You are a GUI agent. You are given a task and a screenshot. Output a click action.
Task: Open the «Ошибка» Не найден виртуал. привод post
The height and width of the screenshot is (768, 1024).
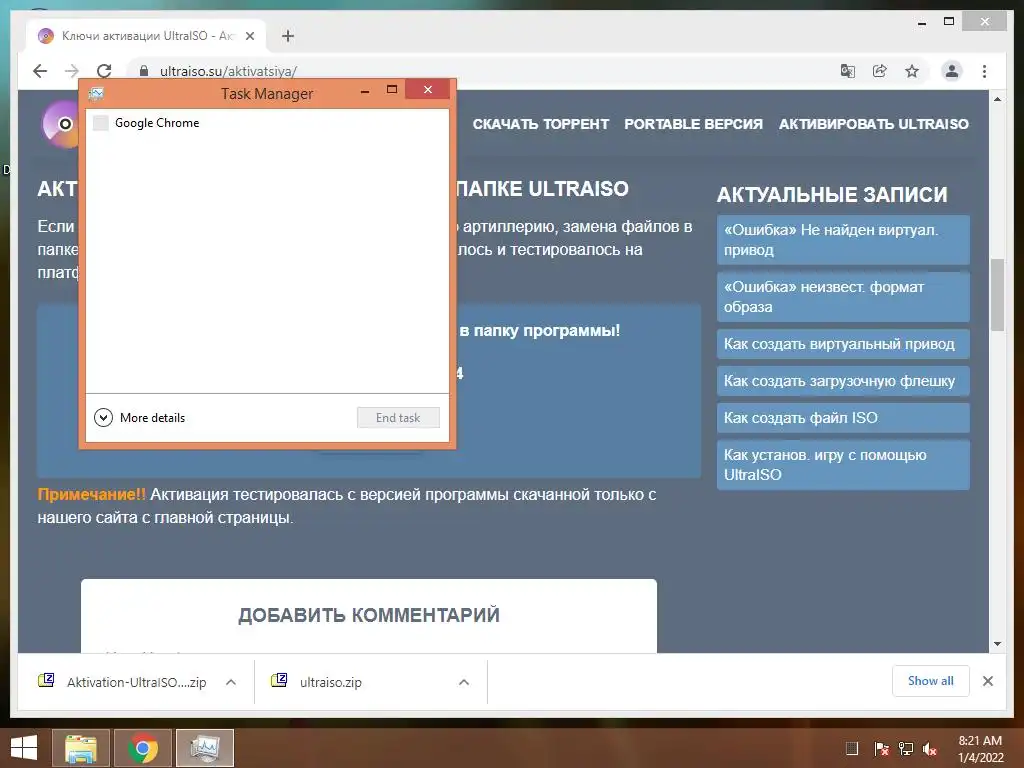coord(843,240)
